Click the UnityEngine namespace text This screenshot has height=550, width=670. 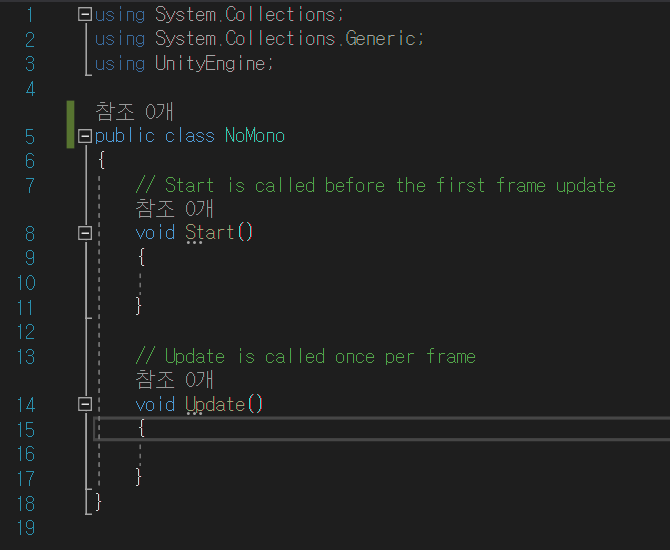click(210, 64)
